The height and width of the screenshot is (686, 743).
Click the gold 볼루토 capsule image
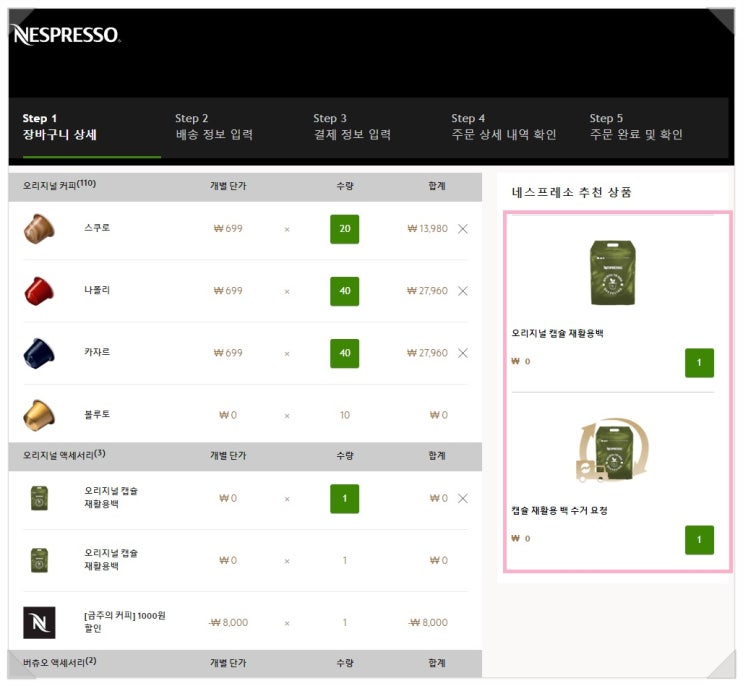click(39, 415)
